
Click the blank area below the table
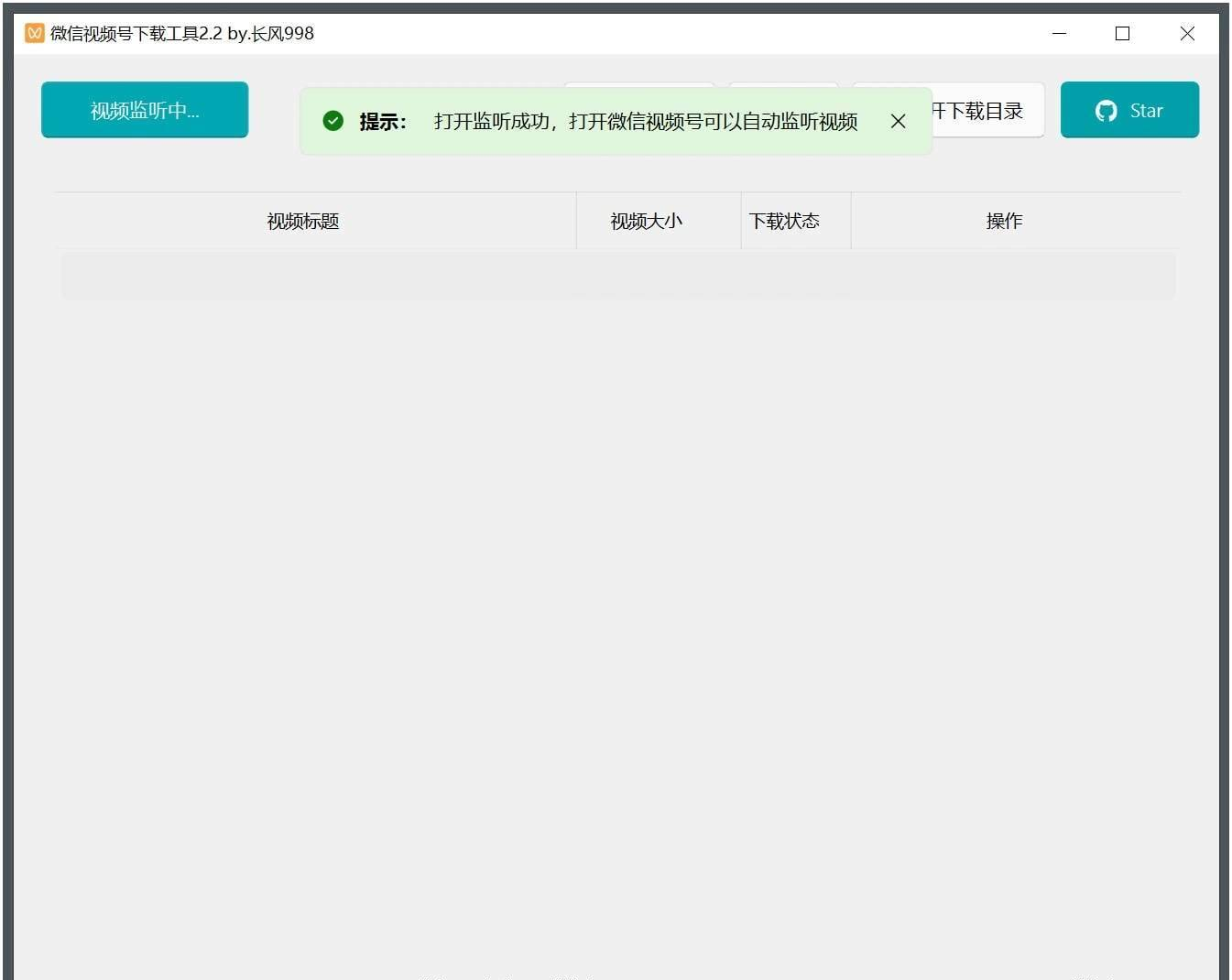click(617, 595)
